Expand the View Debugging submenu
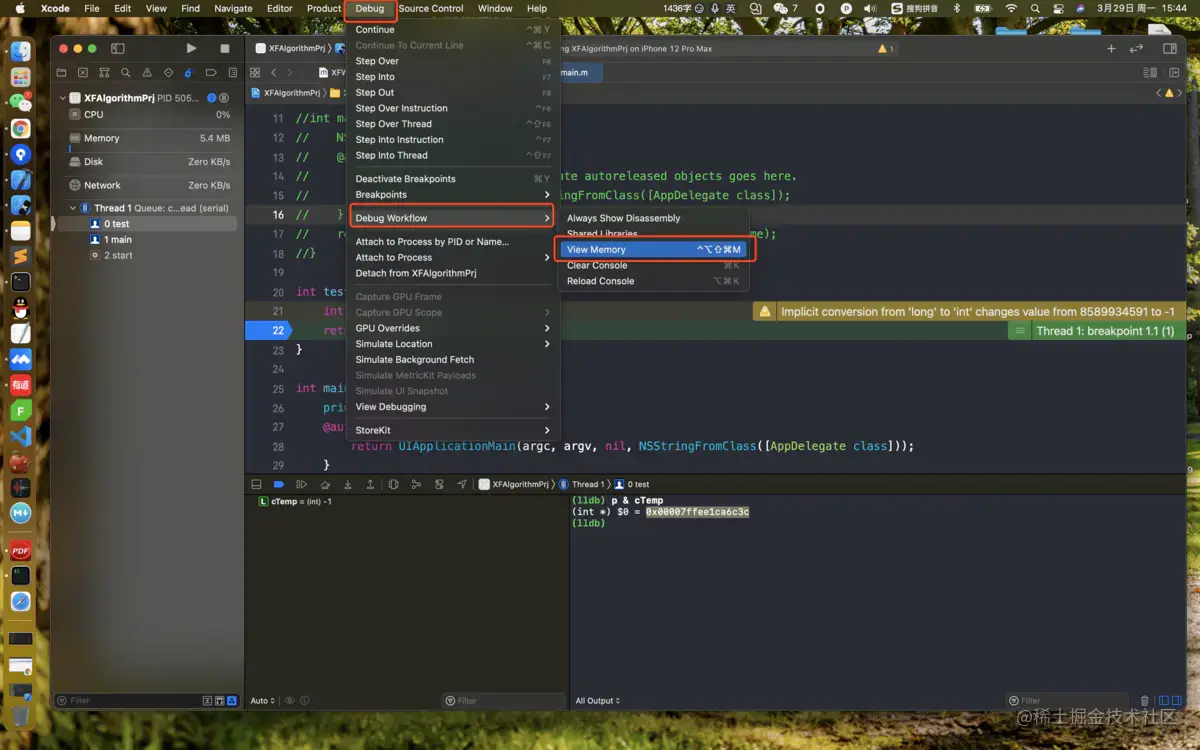Image resolution: width=1200 pixels, height=750 pixels. click(453, 407)
